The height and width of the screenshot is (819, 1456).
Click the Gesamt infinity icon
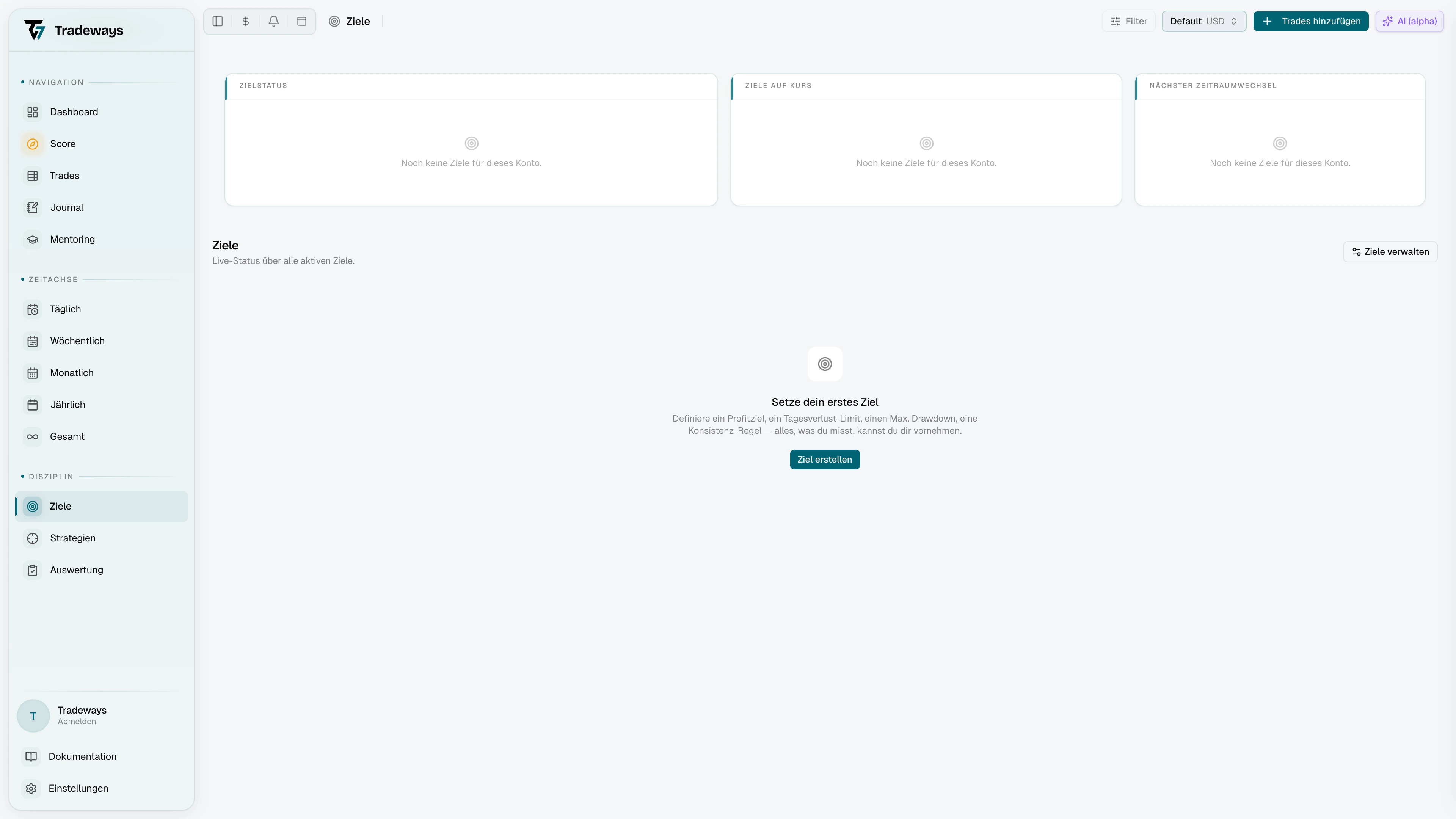click(x=33, y=437)
